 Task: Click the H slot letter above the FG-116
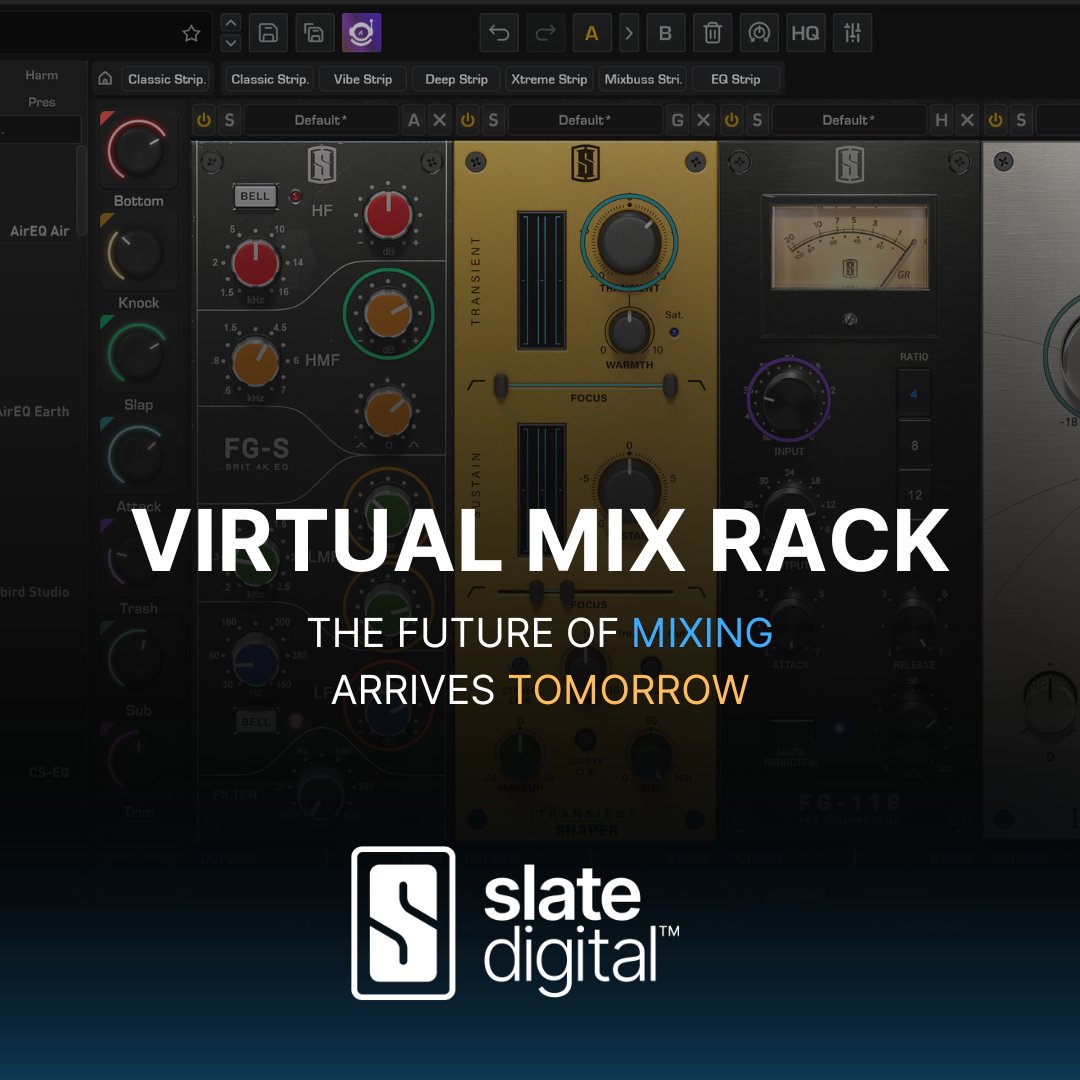click(941, 120)
